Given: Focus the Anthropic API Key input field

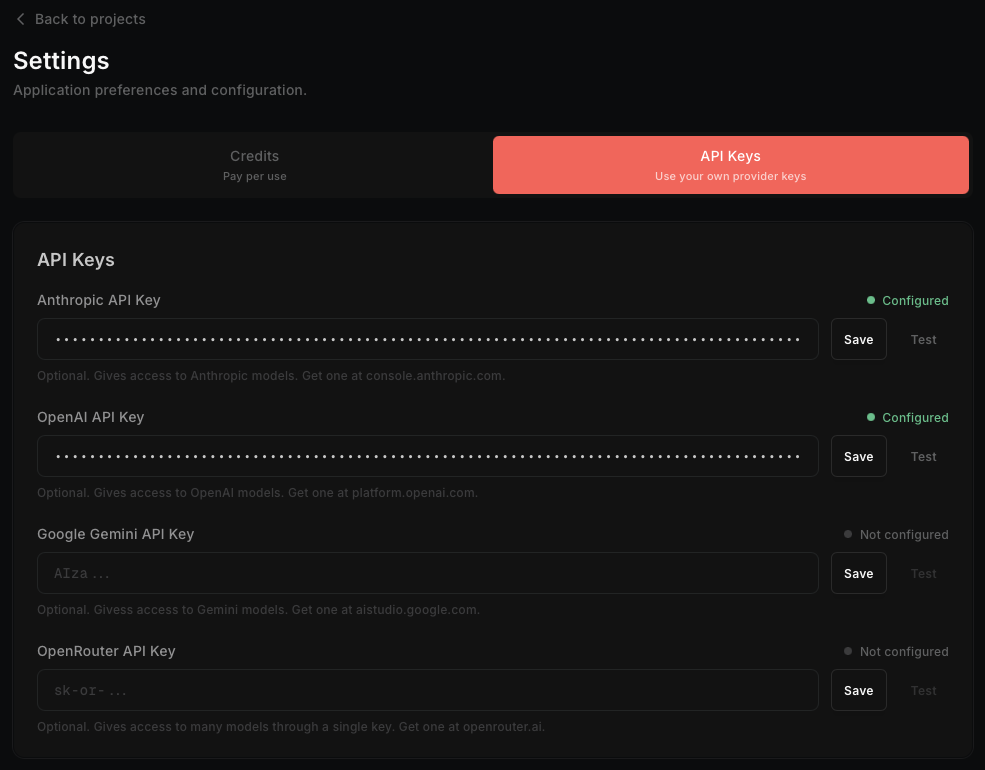Looking at the screenshot, I should (x=428, y=339).
